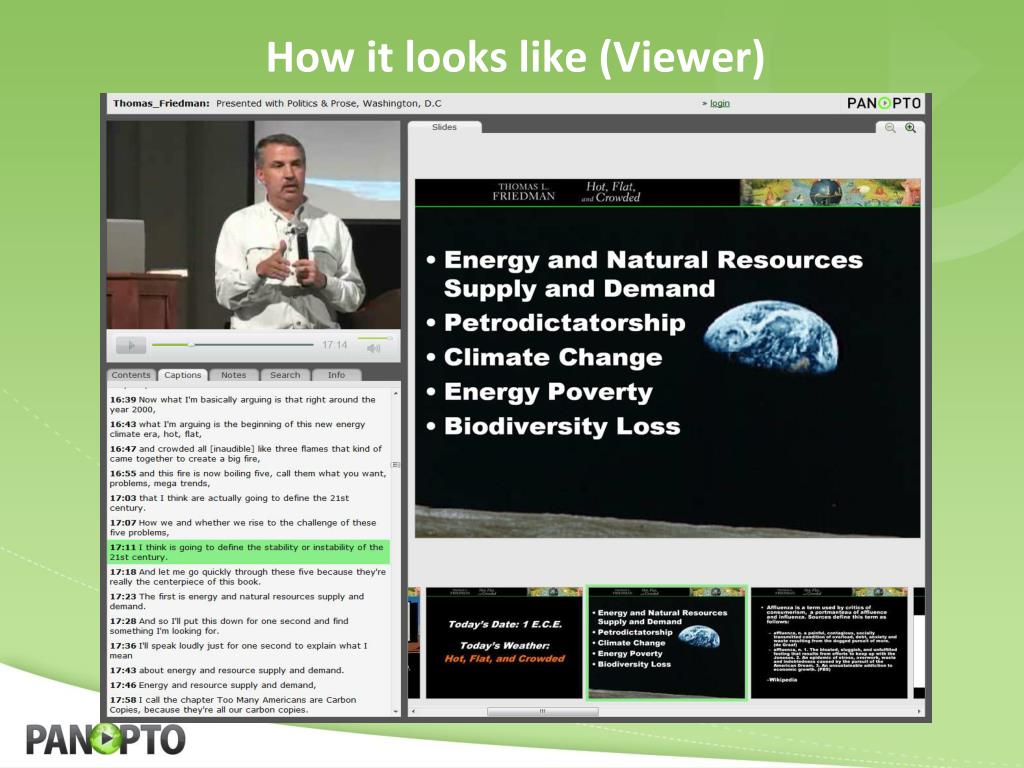Click the Thomas_Friedman session title
Screen dimensions: 1024x768
coord(161,103)
